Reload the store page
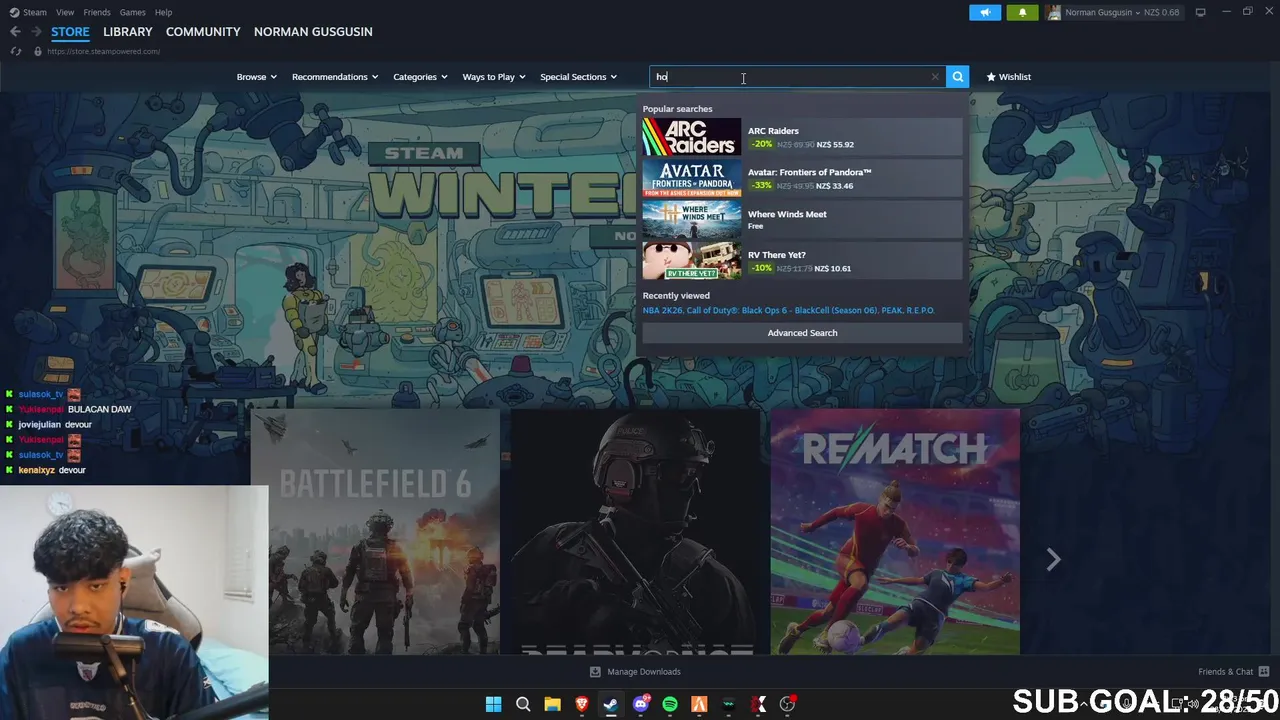 pos(16,51)
